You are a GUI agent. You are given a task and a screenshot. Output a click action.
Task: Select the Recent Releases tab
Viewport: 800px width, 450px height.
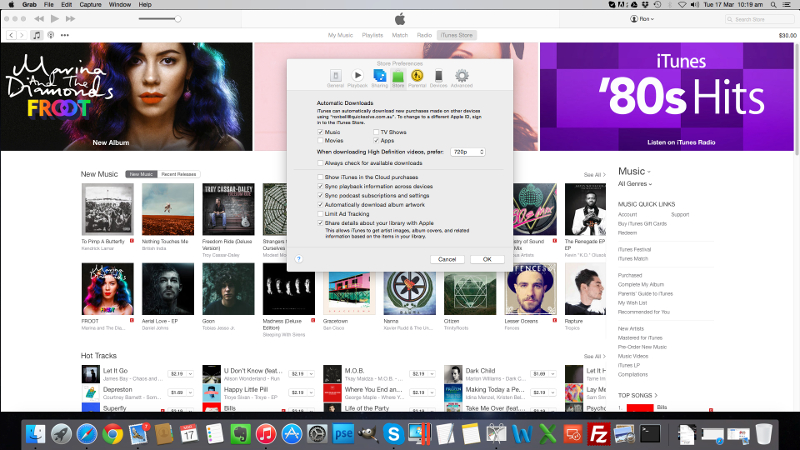click(x=179, y=174)
